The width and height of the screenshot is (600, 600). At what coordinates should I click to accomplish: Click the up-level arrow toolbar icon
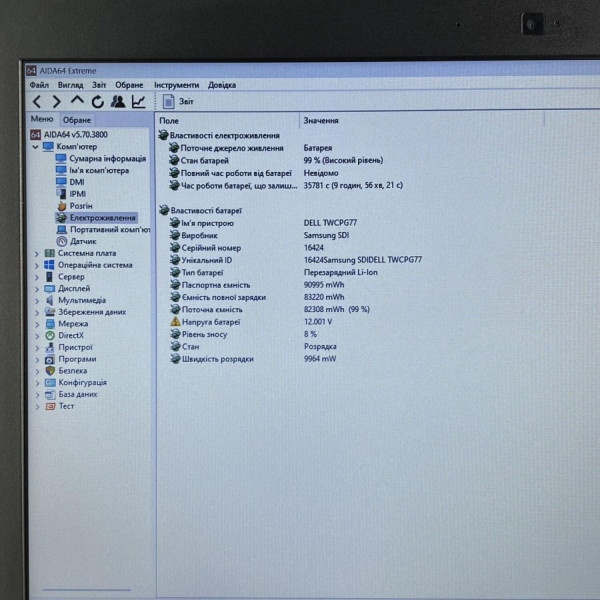pyautogui.click(x=77, y=101)
